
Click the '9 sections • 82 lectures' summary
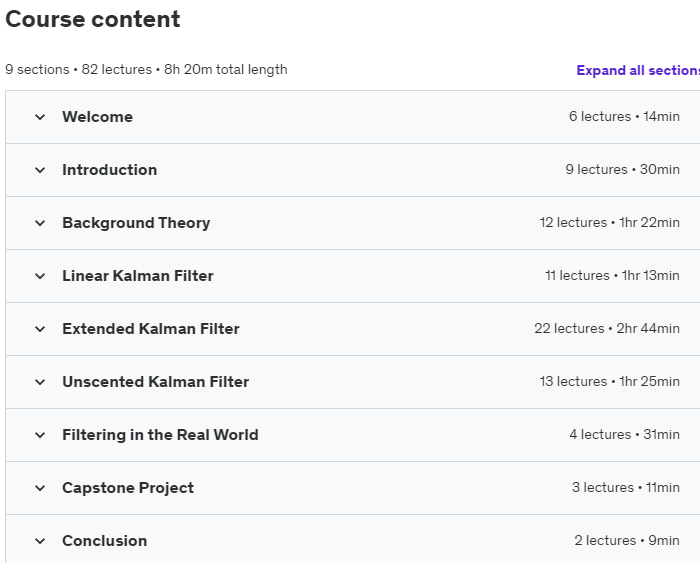point(79,70)
